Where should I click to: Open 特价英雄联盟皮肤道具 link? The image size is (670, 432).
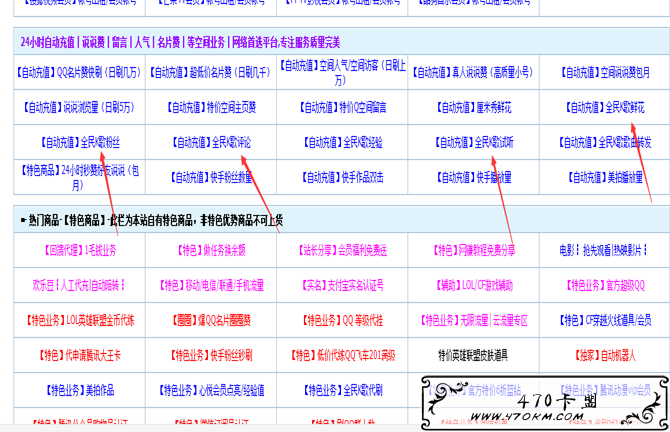473,355
